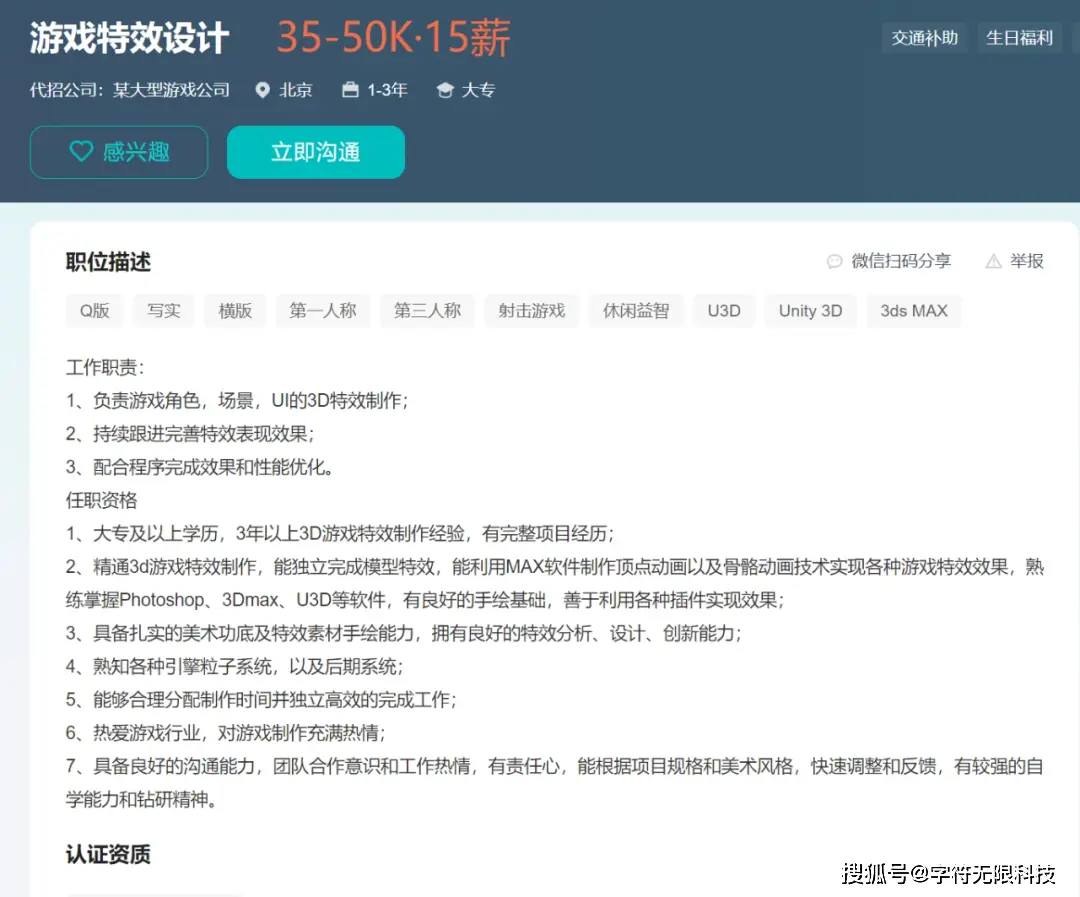Mark the job as interesting with 感兴趣

pos(118,151)
